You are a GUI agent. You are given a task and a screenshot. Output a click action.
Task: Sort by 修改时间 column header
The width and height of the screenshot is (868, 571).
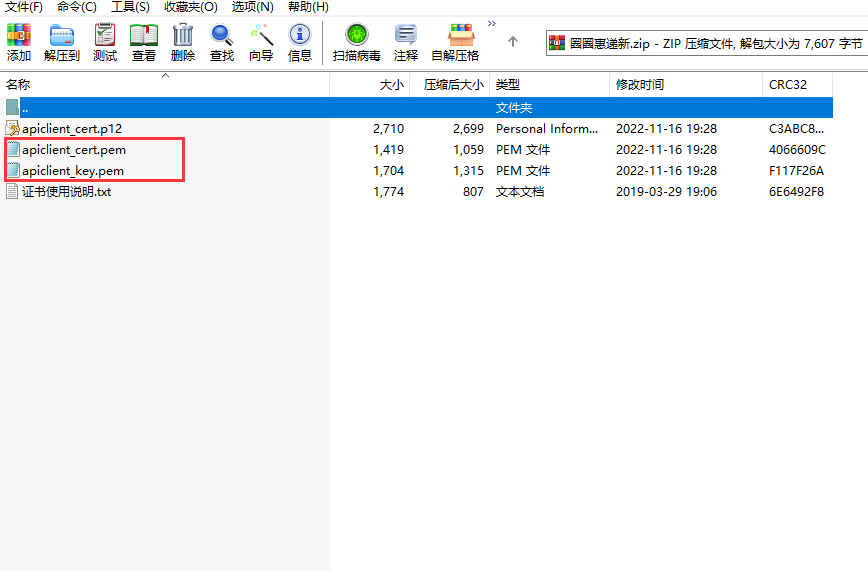pyautogui.click(x=640, y=85)
